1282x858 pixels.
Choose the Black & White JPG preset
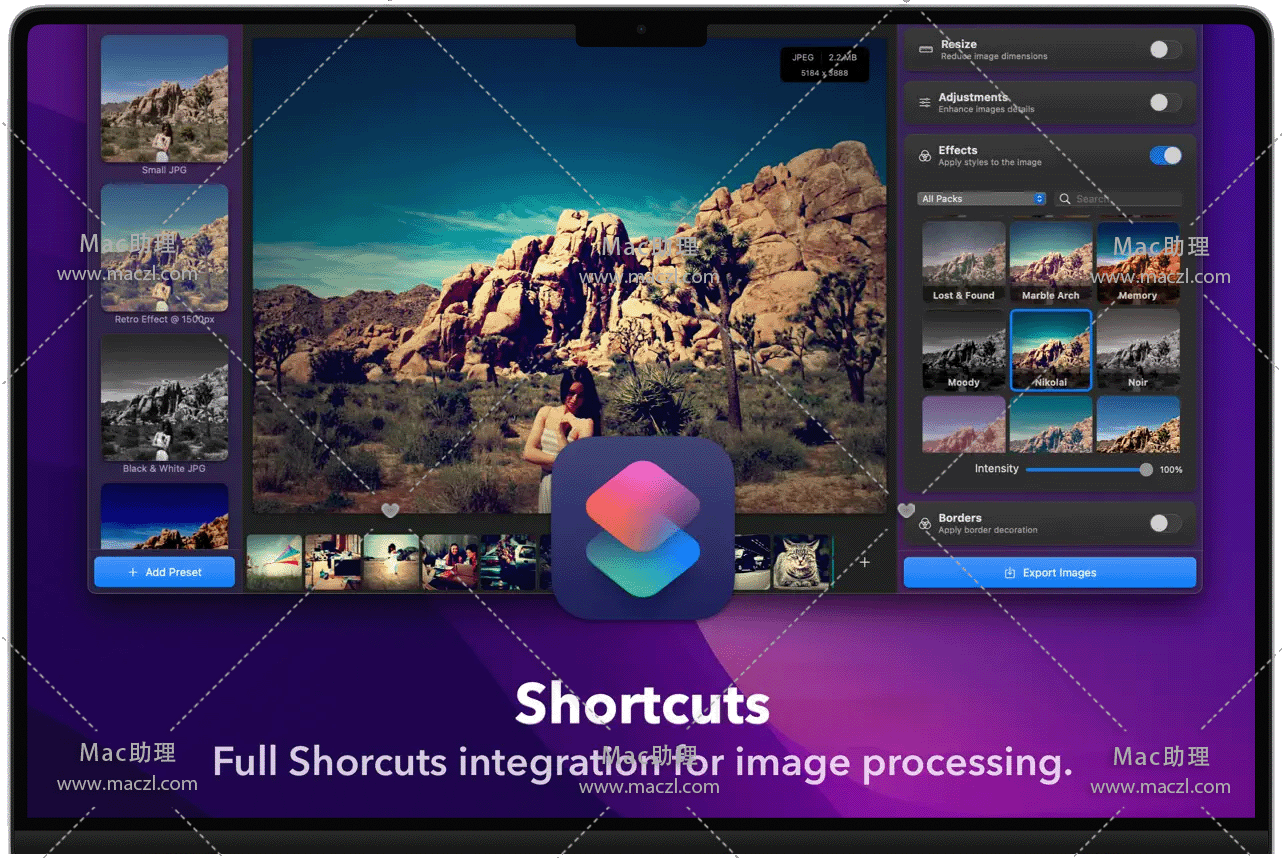point(165,397)
